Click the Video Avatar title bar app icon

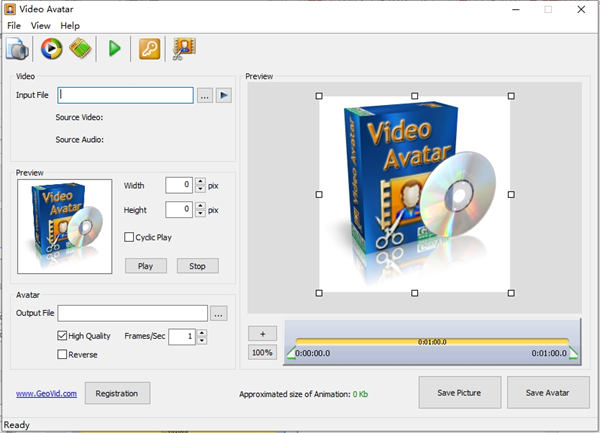10,9
